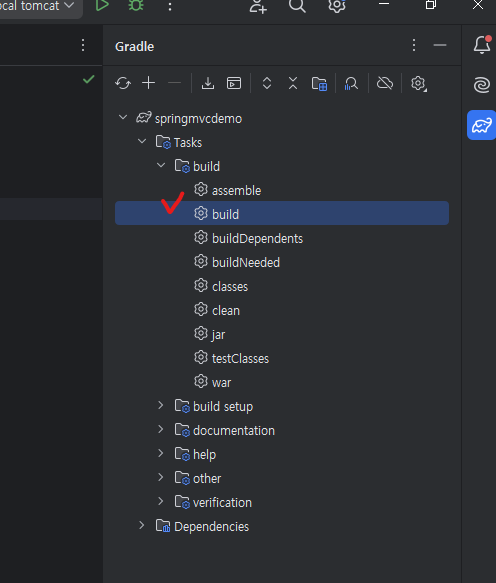Click the Gradle elephant sidebar icon
This screenshot has width=496, height=583.
[x=481, y=125]
